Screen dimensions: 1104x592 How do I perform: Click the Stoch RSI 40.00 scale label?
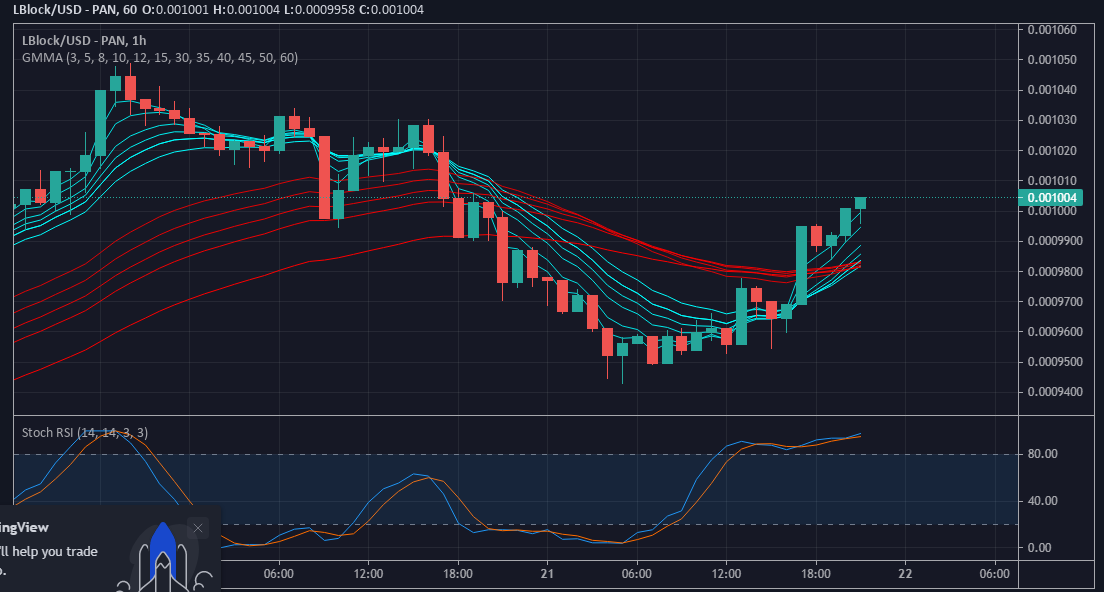(1042, 501)
